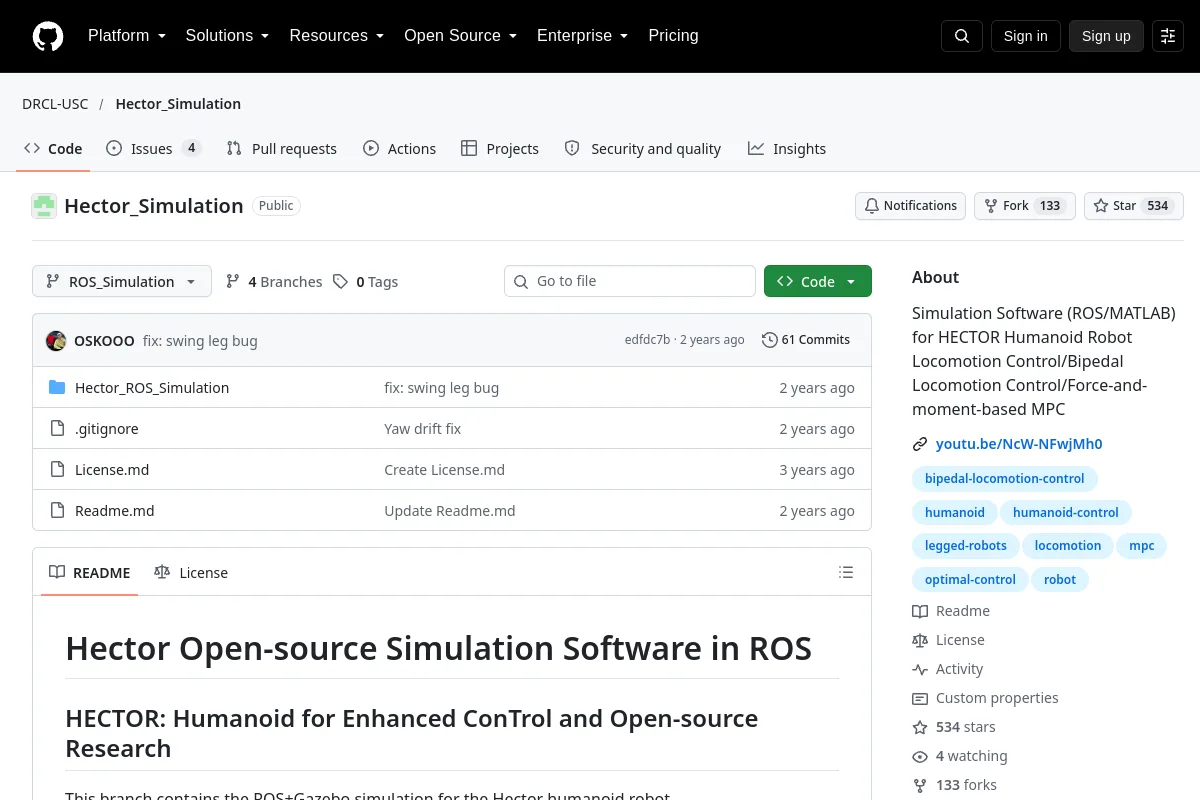Screen dimensions: 1200x800
Task: Open the .gitignore file
Action: pyautogui.click(x=107, y=429)
